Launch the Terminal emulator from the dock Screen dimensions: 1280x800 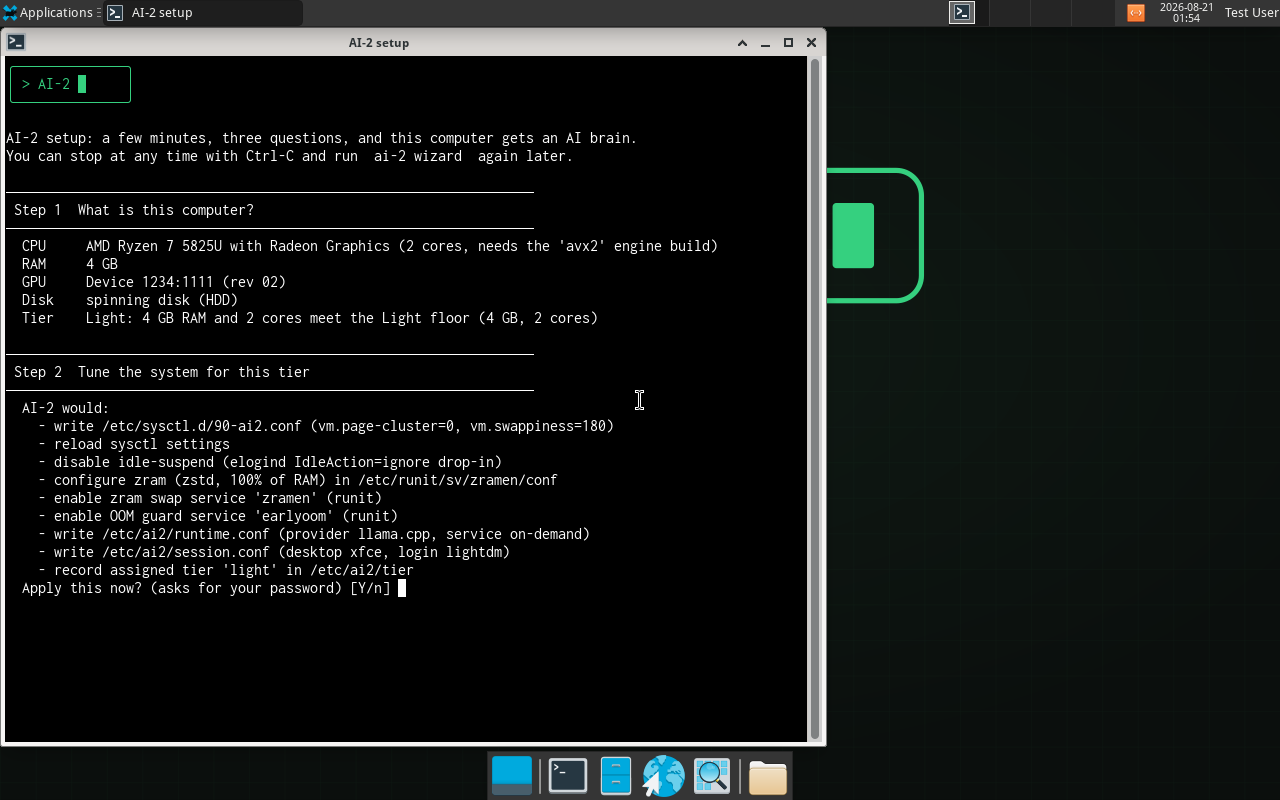click(568, 776)
